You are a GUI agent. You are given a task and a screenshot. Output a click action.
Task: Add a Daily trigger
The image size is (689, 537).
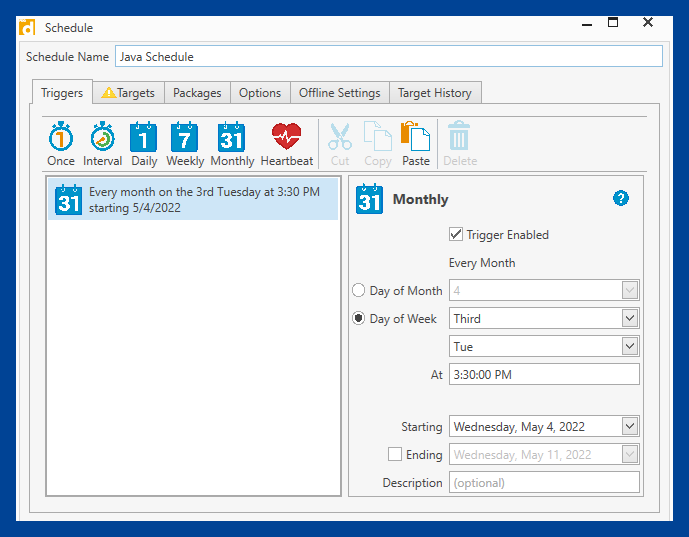(144, 144)
